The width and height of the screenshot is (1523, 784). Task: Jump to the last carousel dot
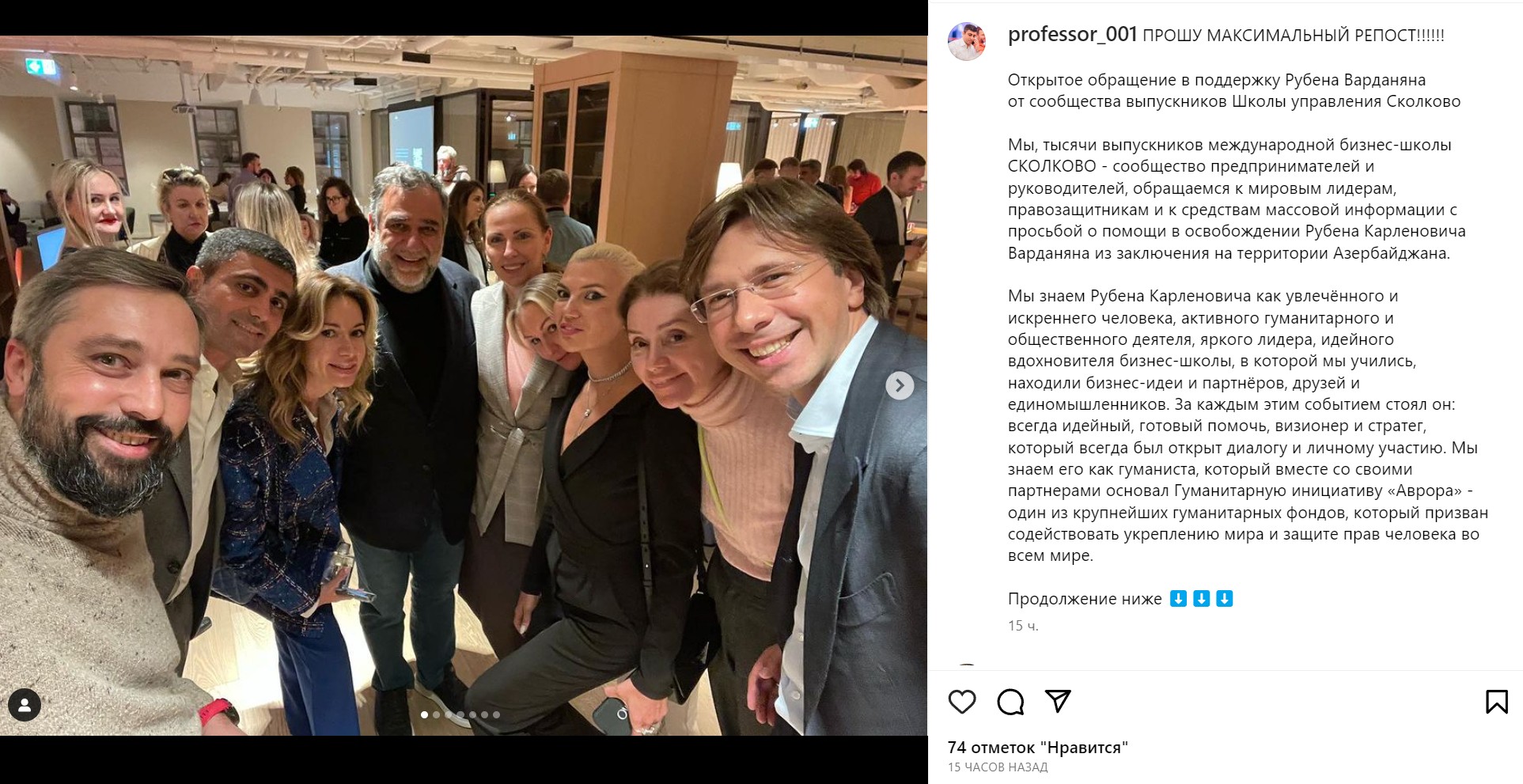[497, 714]
